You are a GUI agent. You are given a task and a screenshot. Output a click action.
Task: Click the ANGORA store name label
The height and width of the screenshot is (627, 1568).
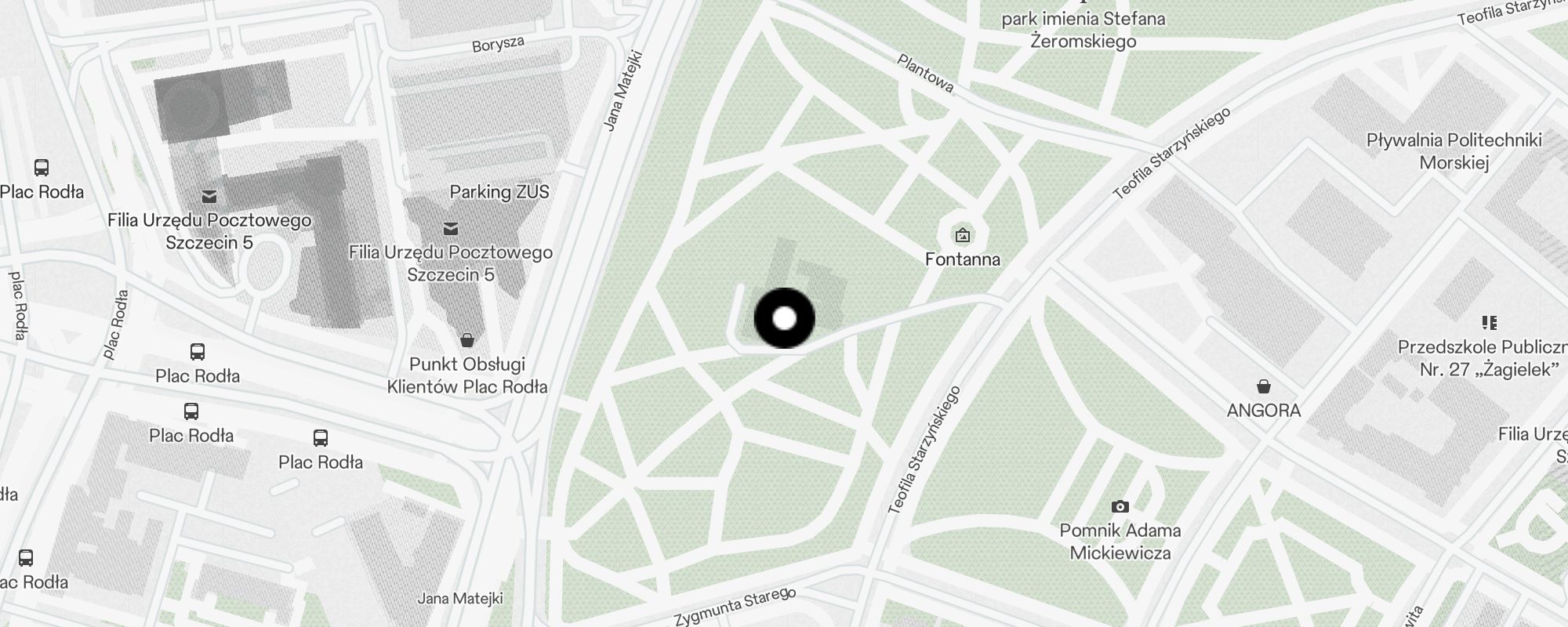[x=1264, y=411]
